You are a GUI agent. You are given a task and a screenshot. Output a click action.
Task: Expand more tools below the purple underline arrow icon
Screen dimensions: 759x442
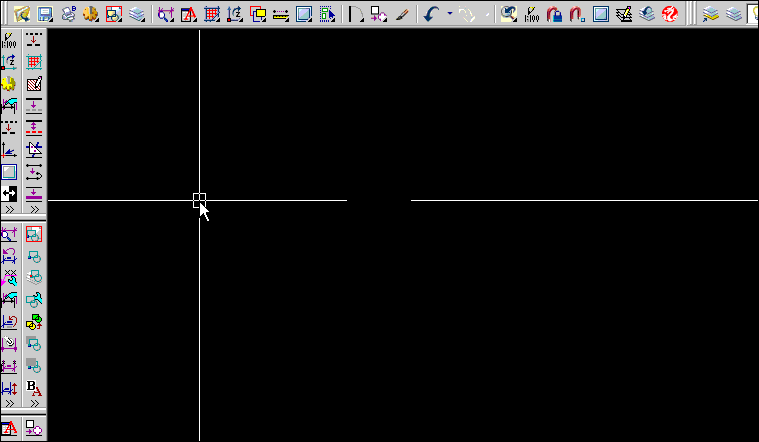point(34,209)
